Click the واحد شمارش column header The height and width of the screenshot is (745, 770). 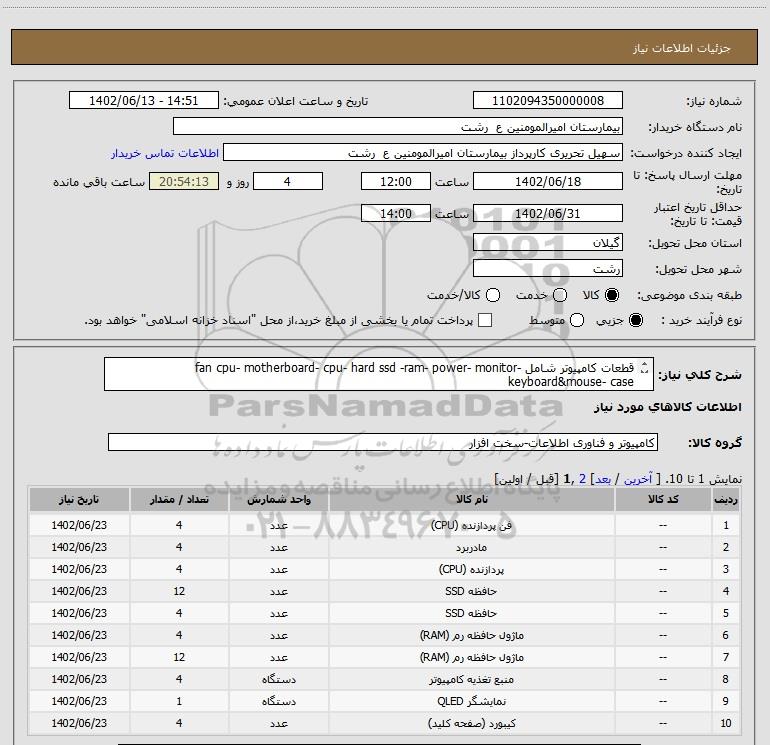[278, 499]
